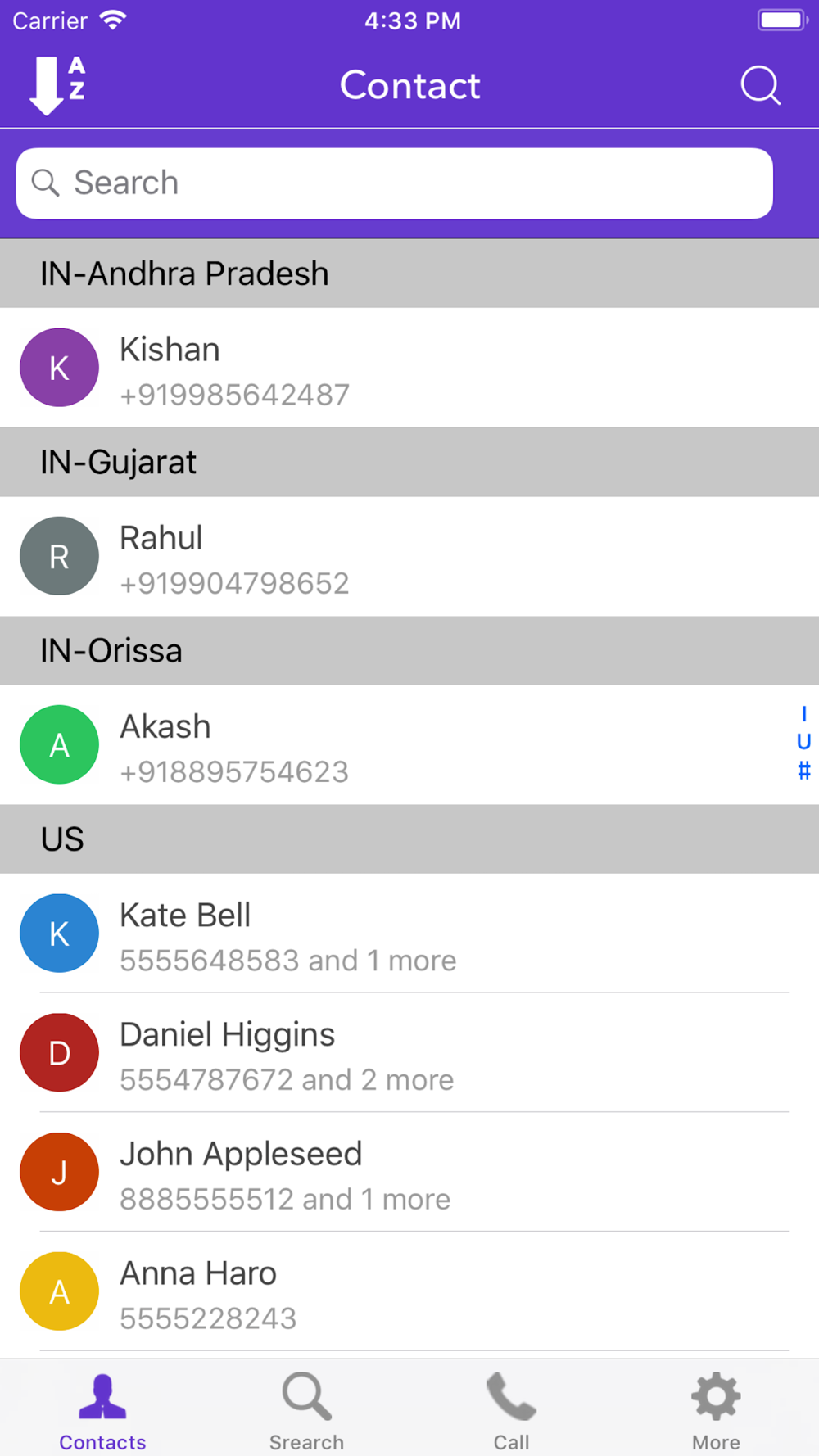Select Rahul's gray R avatar

click(59, 556)
